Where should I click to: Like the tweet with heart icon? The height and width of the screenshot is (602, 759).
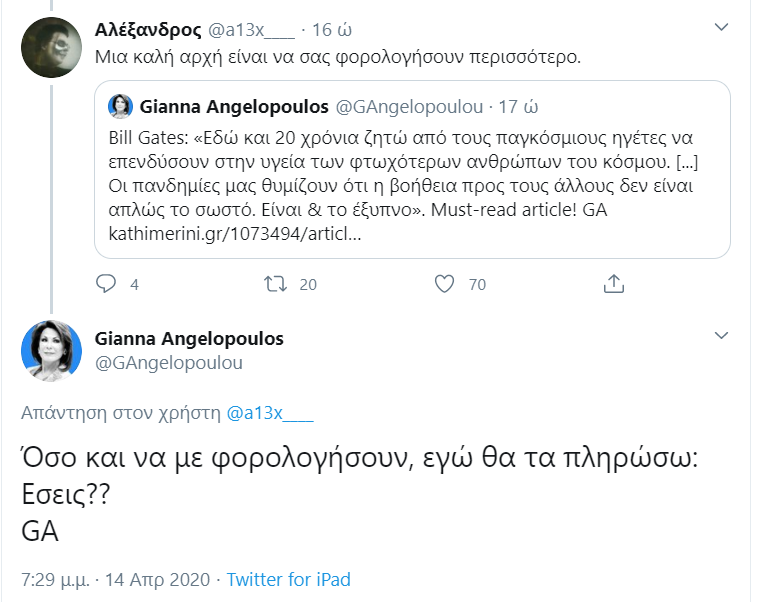[x=445, y=284]
